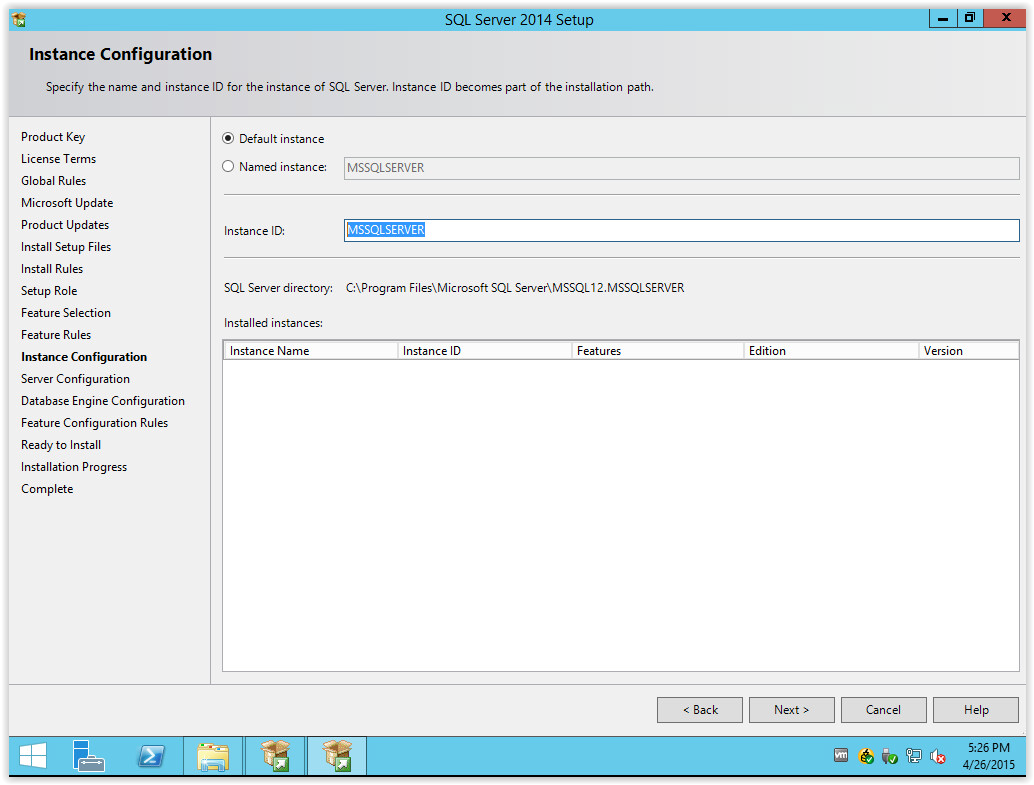Open the Windows Start button
This screenshot has height=785, width=1034.
33,755
